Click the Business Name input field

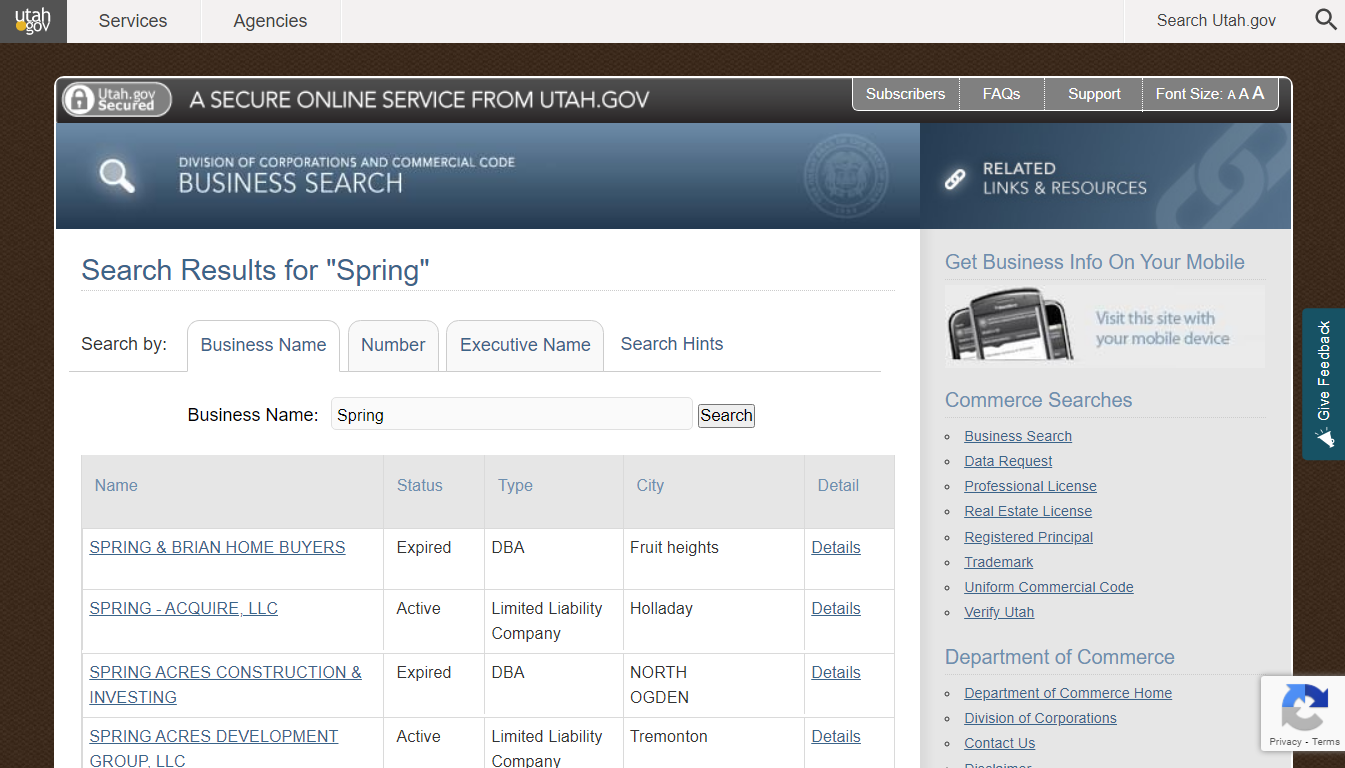pos(512,414)
